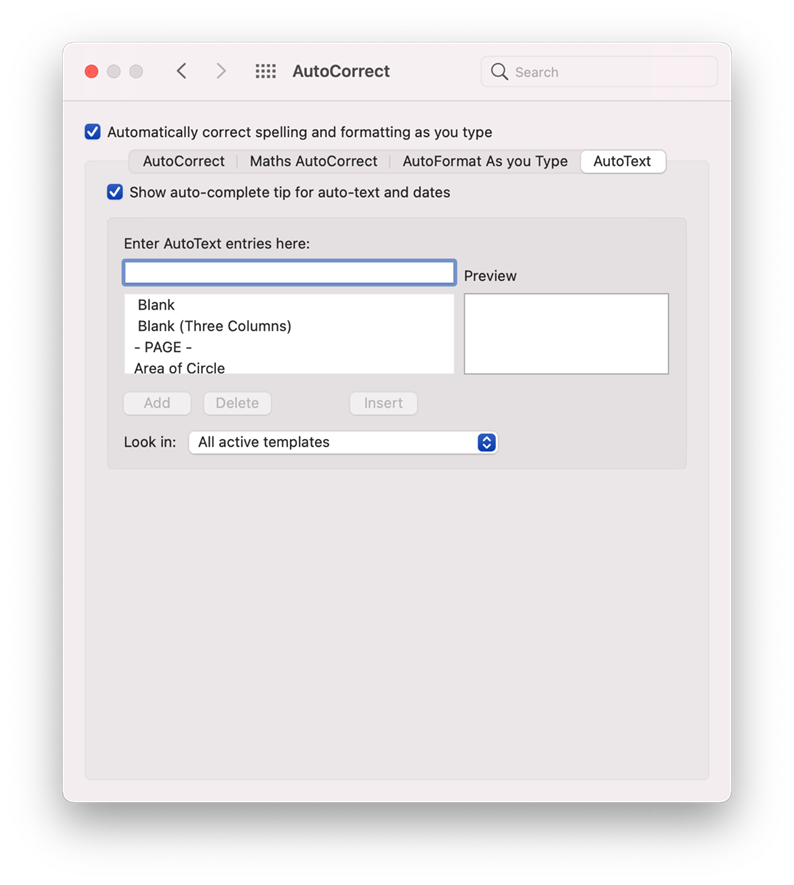Click the forward arrow in the title bar
This screenshot has height=885, width=794.
(x=221, y=71)
